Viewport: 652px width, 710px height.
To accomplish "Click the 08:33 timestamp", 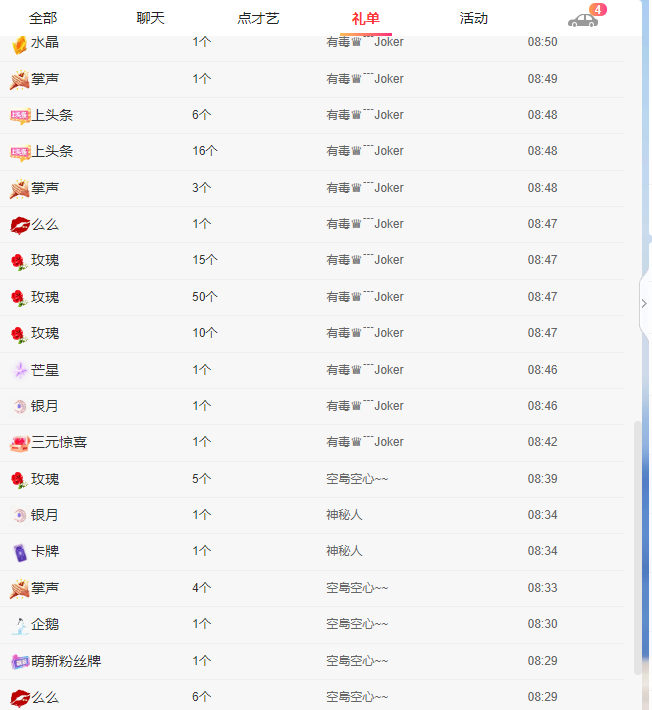I will click(542, 588).
